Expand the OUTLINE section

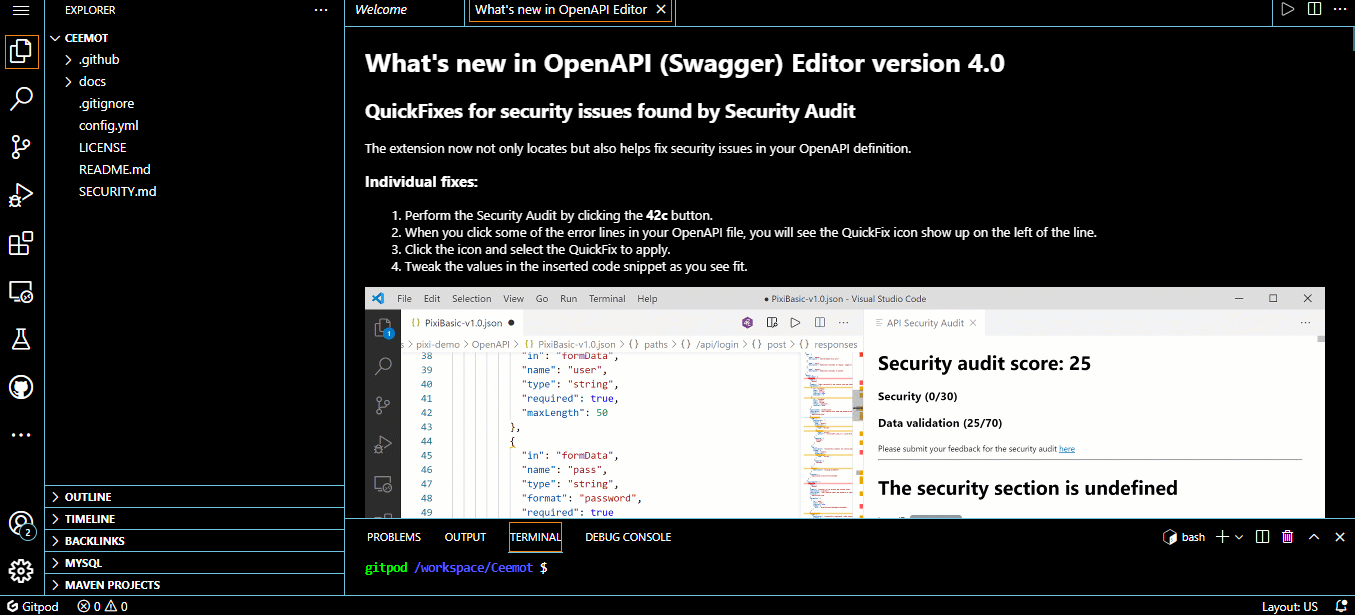coord(195,497)
